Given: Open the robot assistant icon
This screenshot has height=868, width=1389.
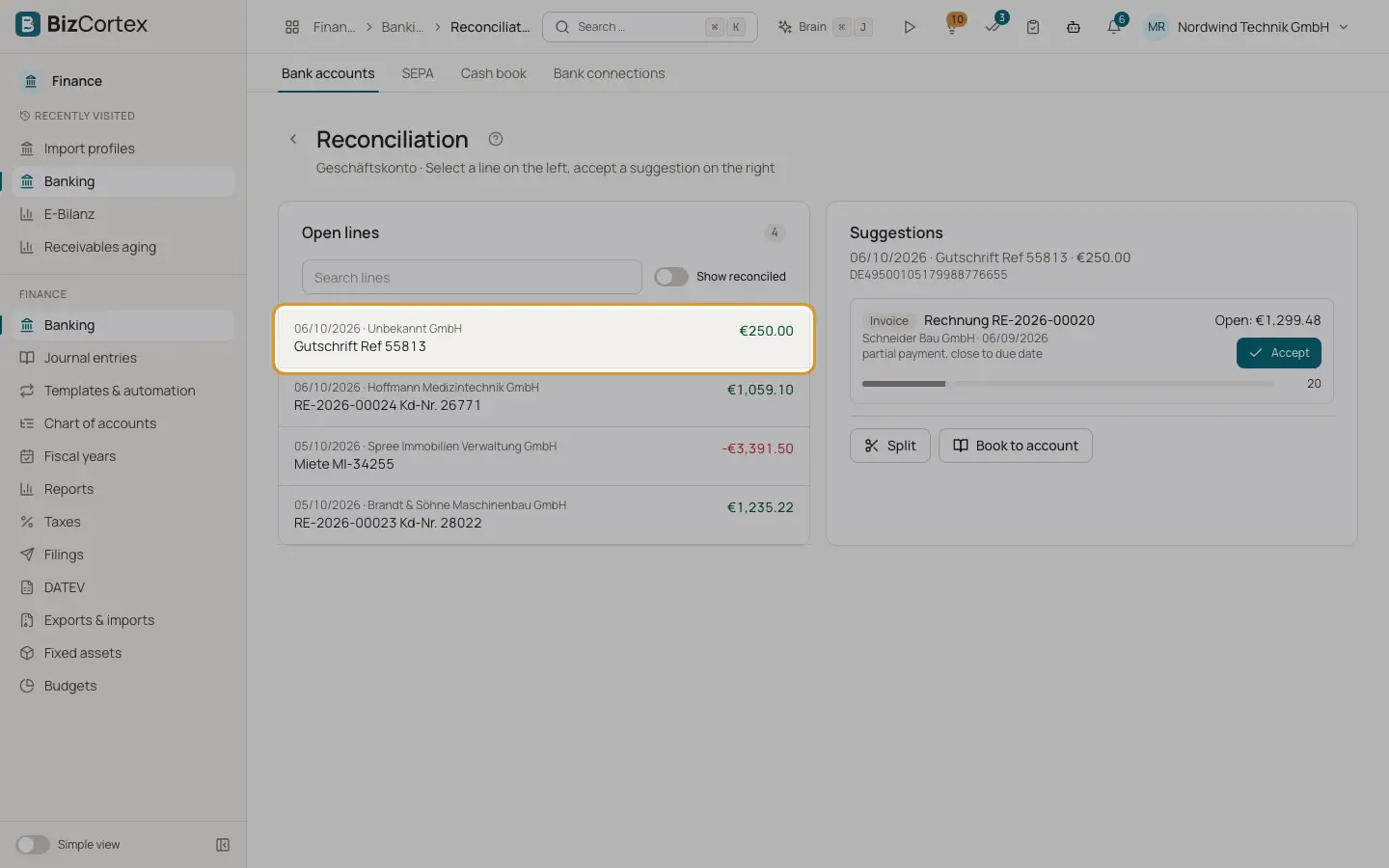Looking at the screenshot, I should coord(1074,27).
